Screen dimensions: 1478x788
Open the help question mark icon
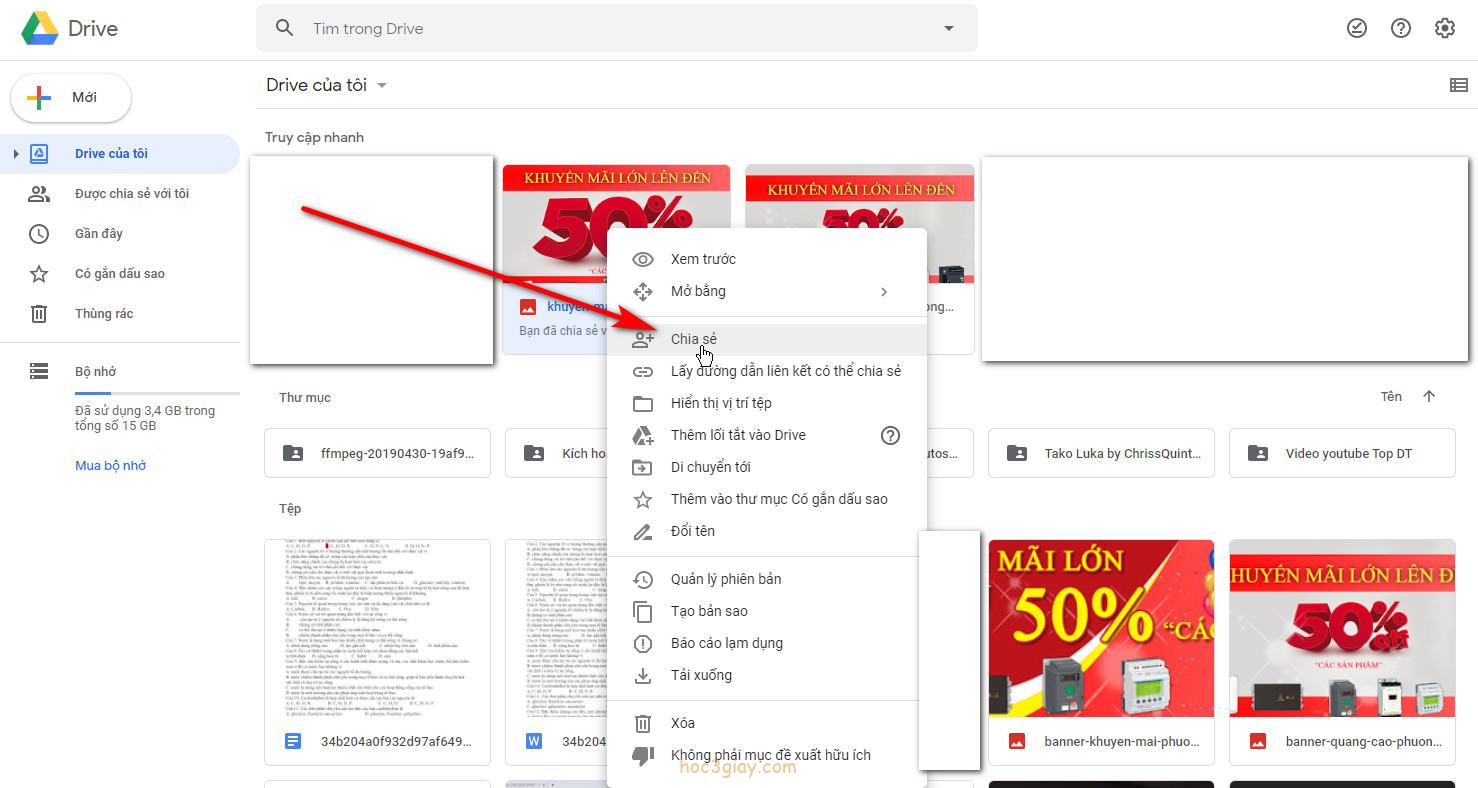pyautogui.click(x=1401, y=28)
